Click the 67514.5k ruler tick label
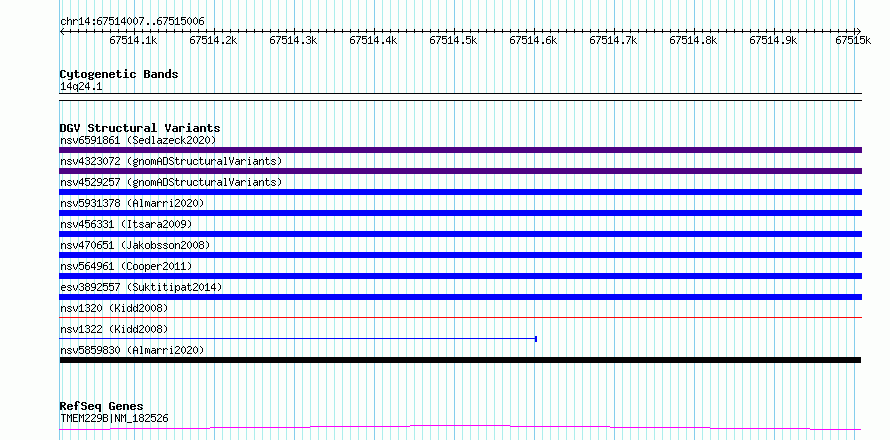Viewport: 890px width, 440px height. click(x=454, y=40)
